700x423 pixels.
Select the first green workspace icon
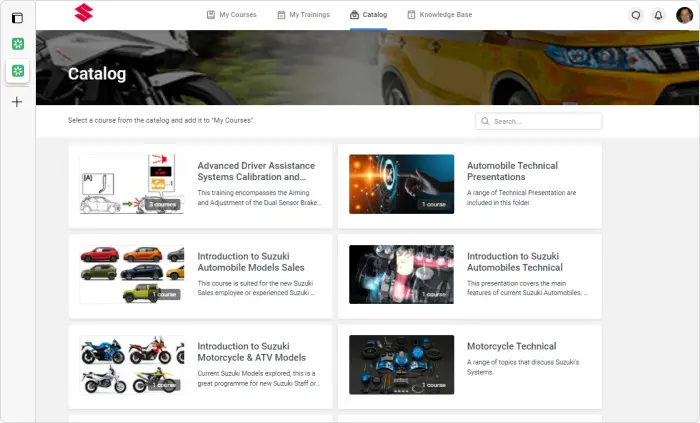(18, 44)
